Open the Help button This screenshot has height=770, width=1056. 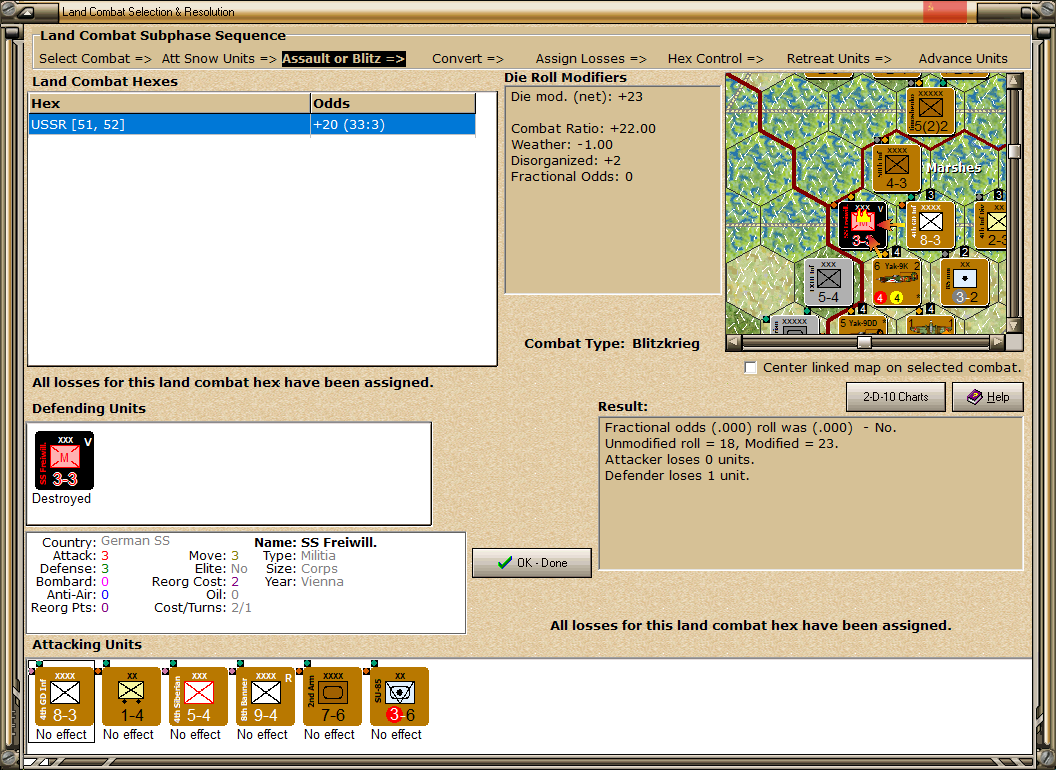click(988, 397)
